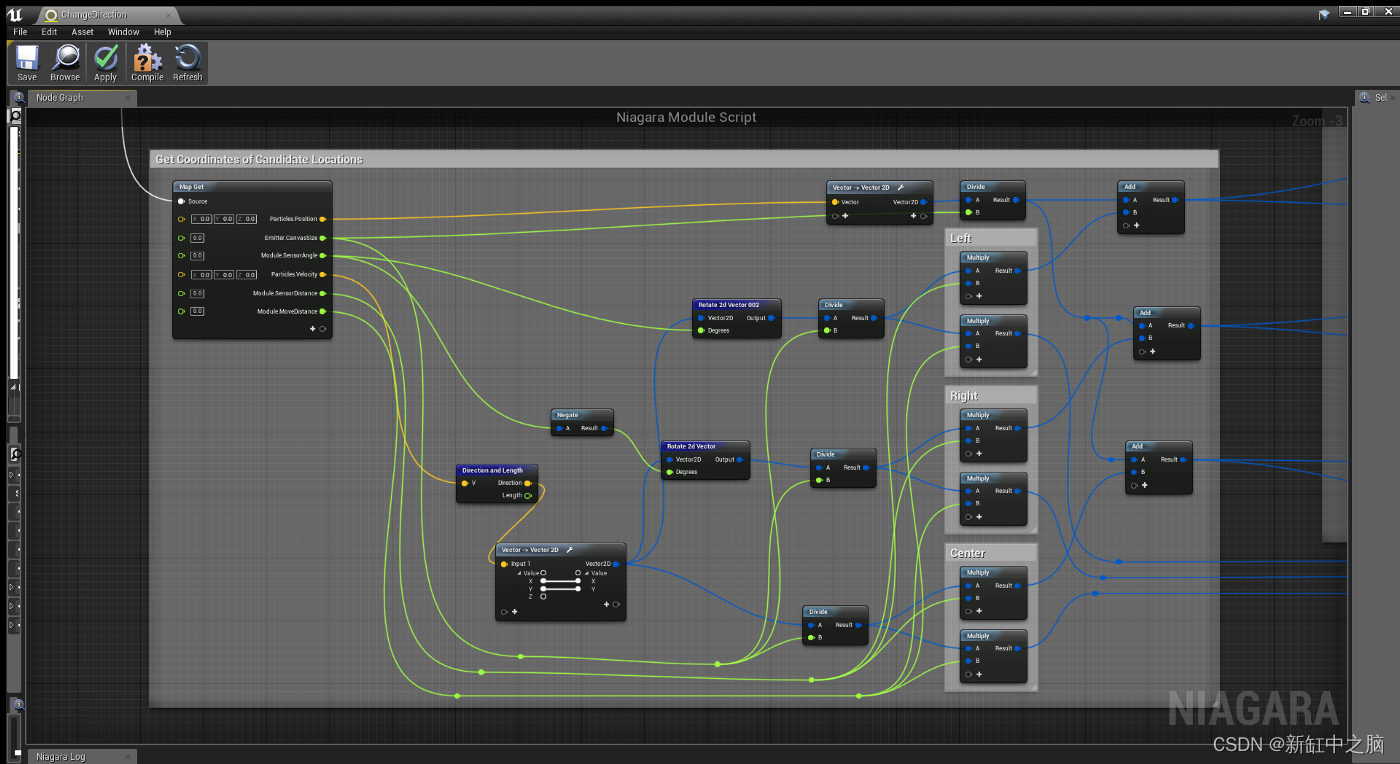1400x764 pixels.
Task: Click the wrench icon on upper Vector -> Vector 2D node
Action: (900, 187)
